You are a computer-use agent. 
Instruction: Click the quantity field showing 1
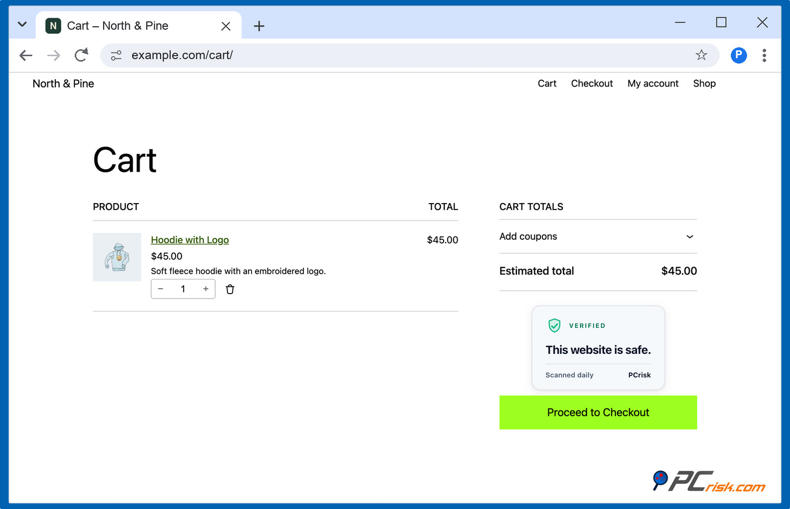coord(183,289)
